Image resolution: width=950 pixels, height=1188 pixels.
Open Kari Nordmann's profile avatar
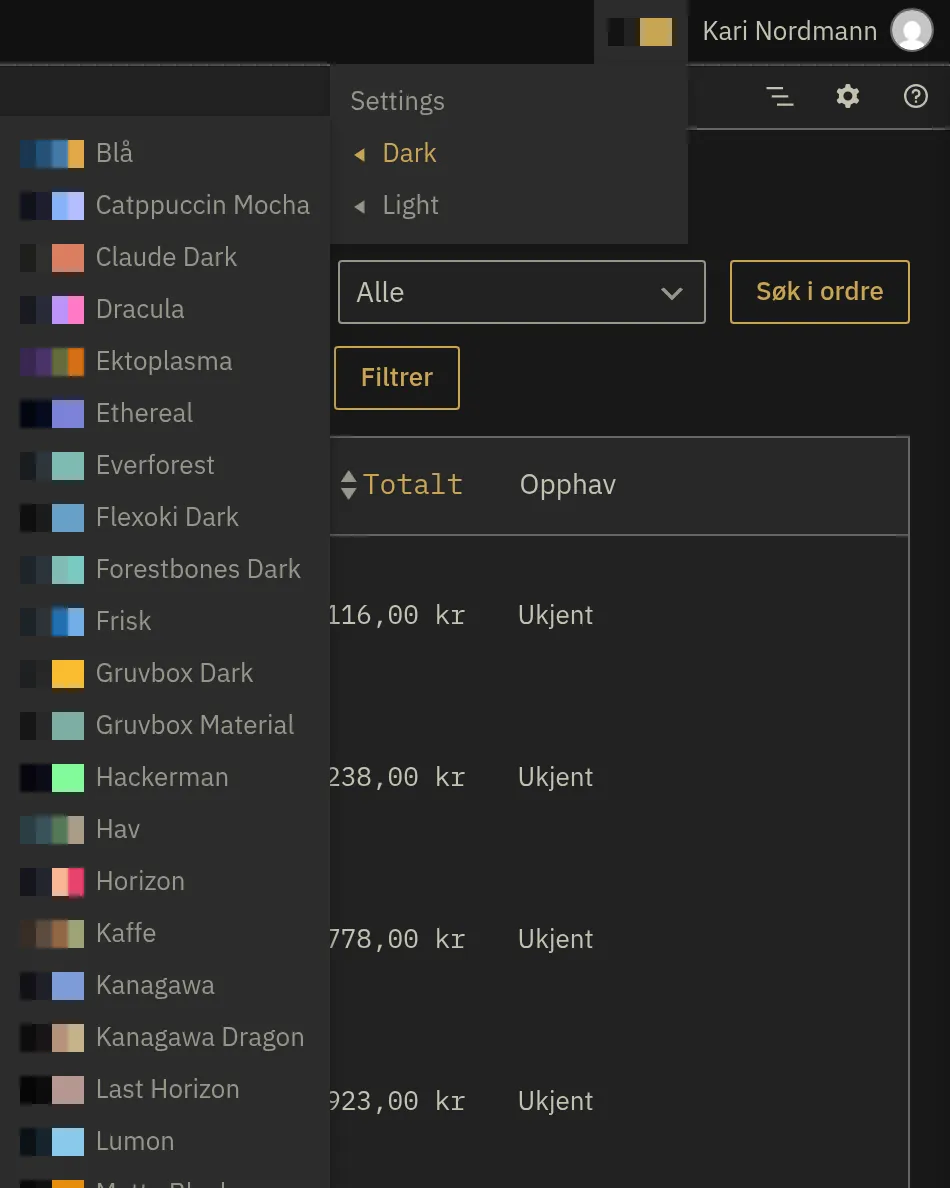click(x=911, y=30)
